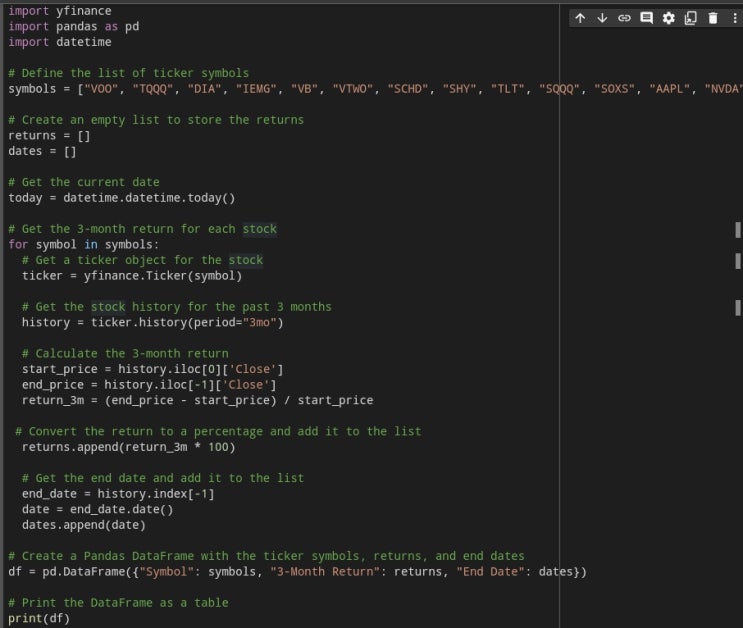Place cursor at the 'print(df)' statement

pos(38,618)
